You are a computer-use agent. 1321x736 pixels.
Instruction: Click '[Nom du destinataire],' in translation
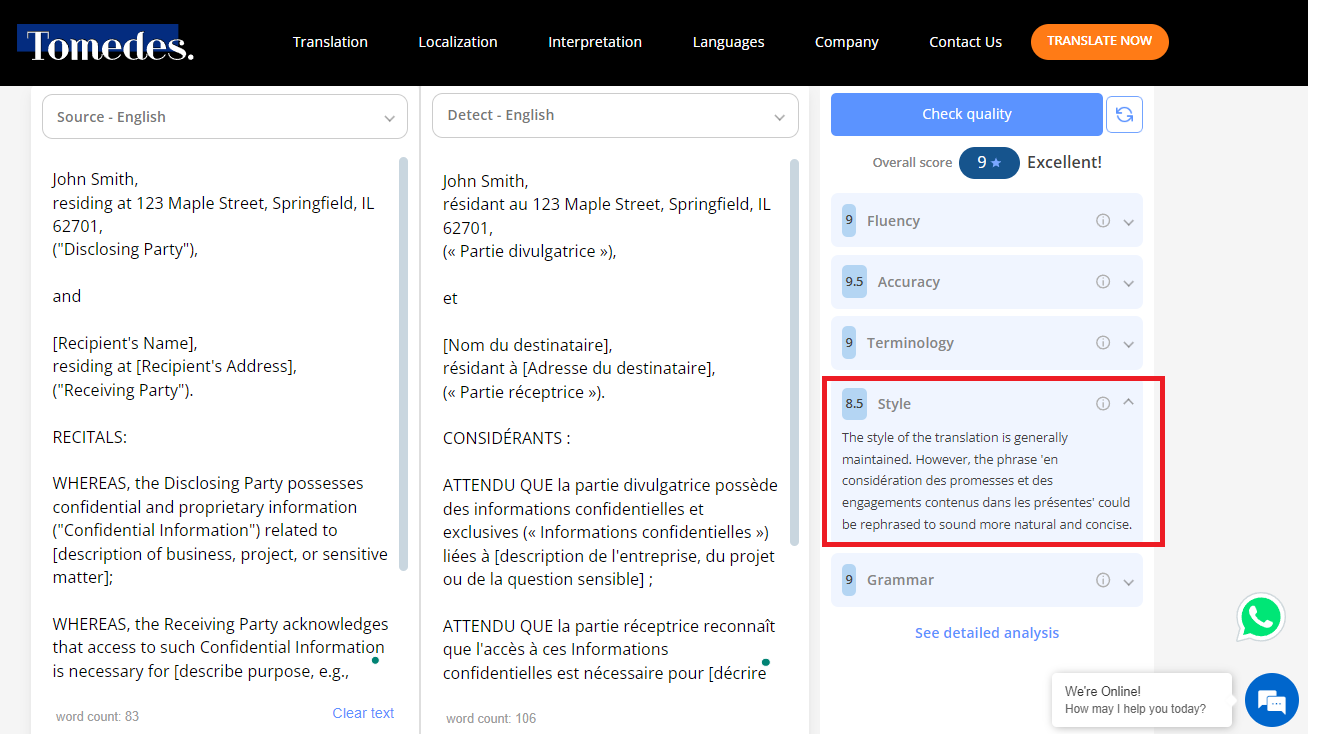pyautogui.click(x=527, y=345)
